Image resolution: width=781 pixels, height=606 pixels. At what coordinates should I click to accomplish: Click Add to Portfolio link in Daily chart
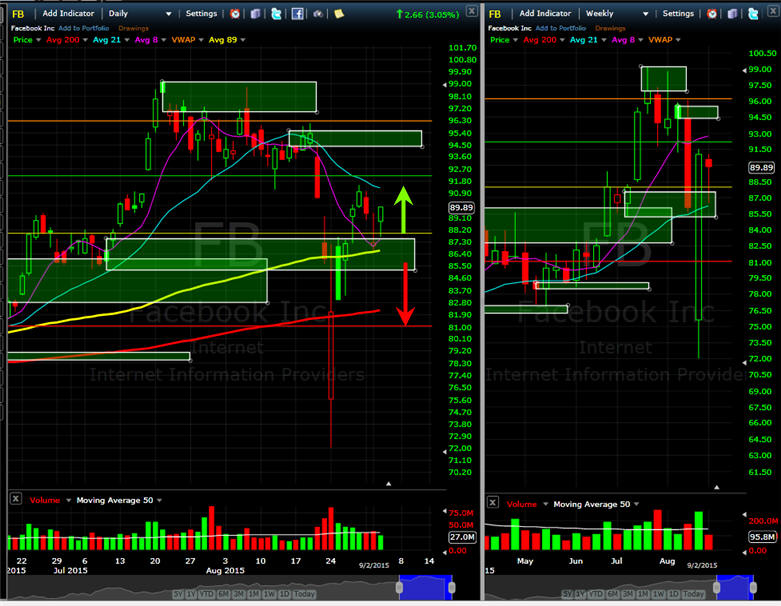(84, 28)
